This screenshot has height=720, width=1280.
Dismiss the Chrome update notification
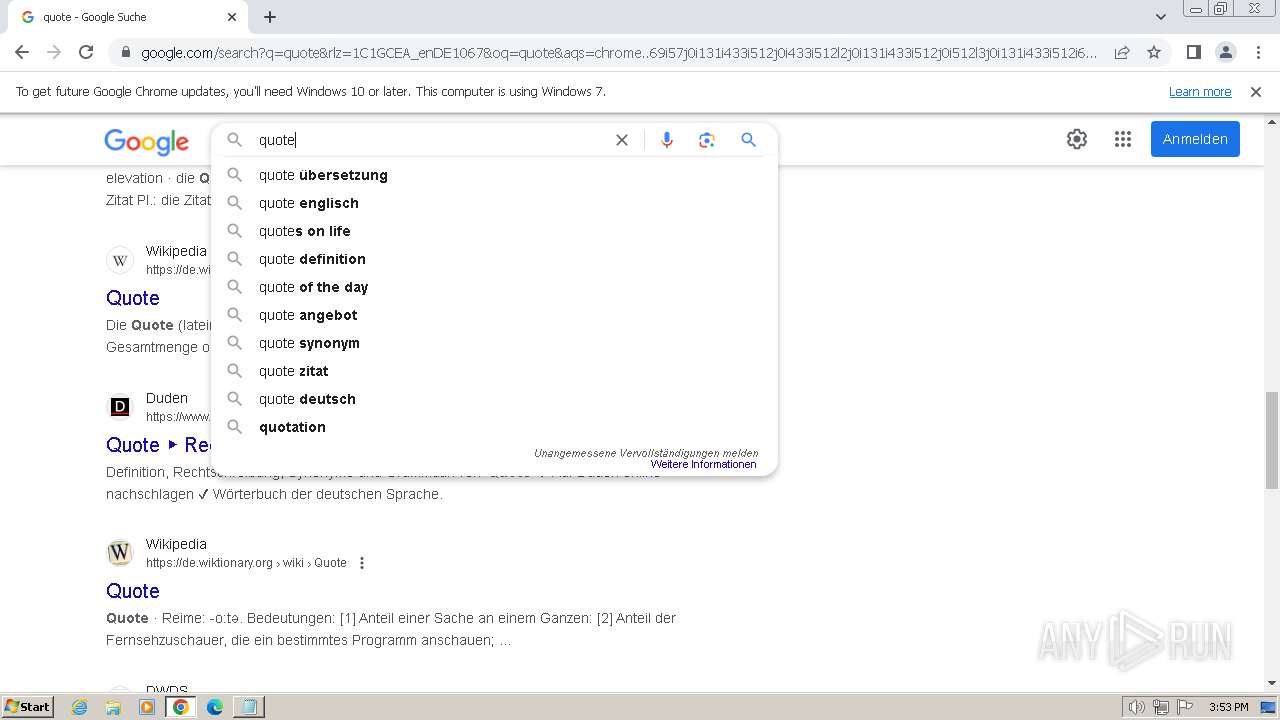1256,92
